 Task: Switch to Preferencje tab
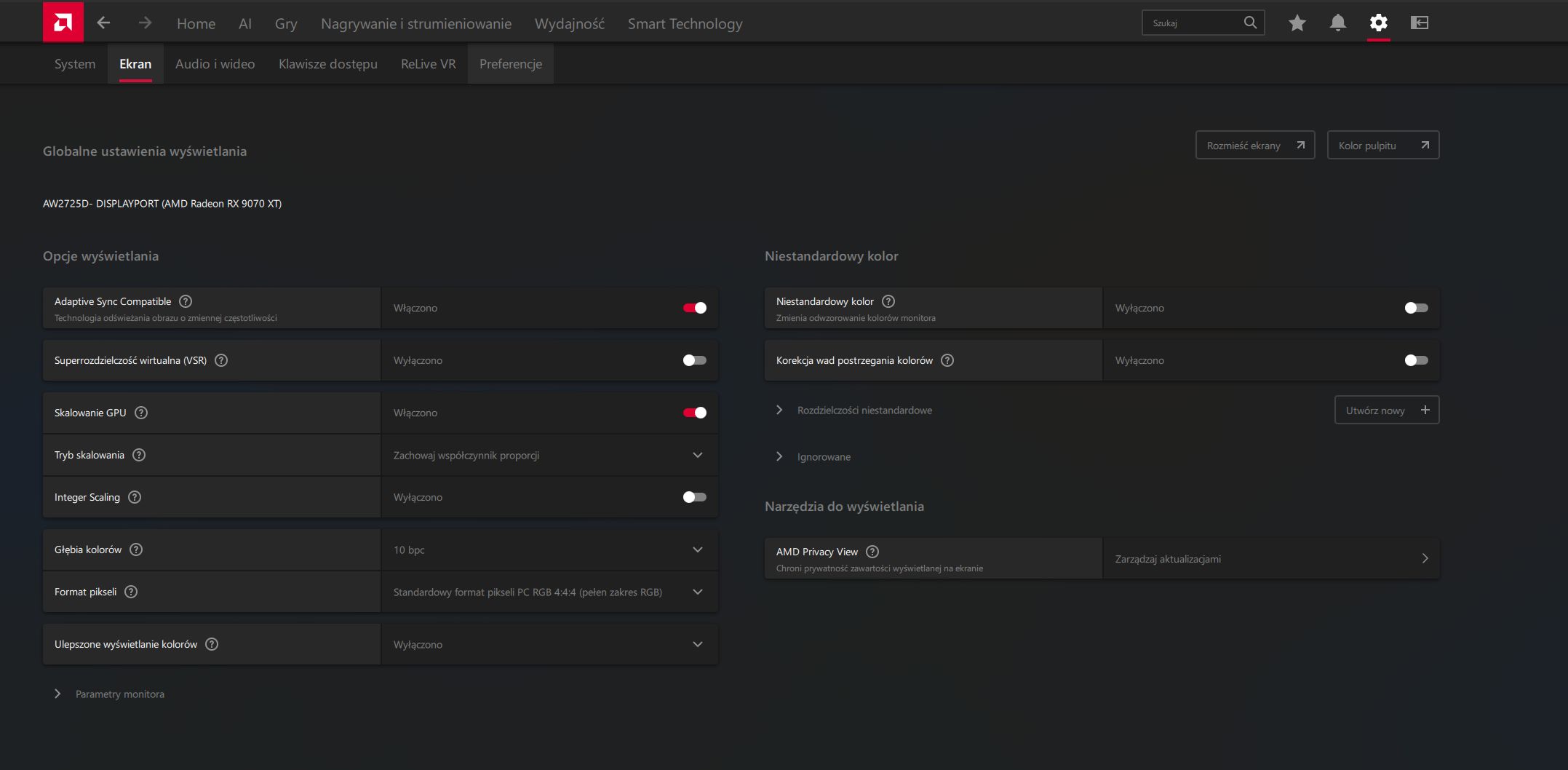[511, 64]
